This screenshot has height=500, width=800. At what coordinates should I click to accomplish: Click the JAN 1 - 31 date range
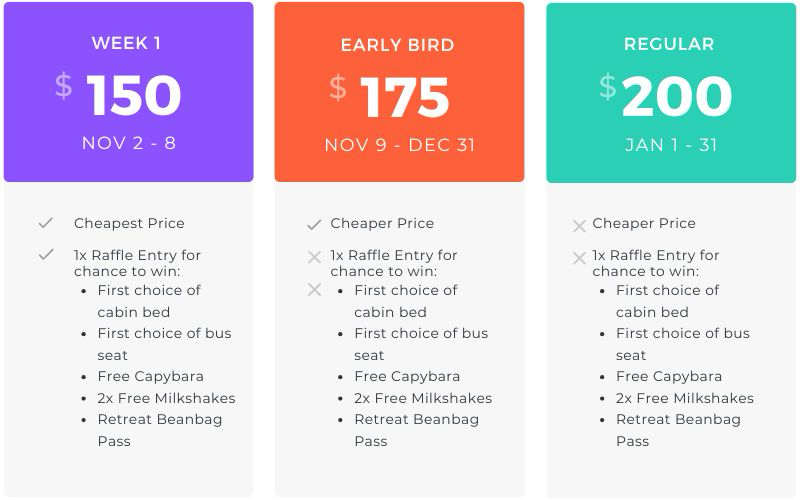(x=671, y=145)
